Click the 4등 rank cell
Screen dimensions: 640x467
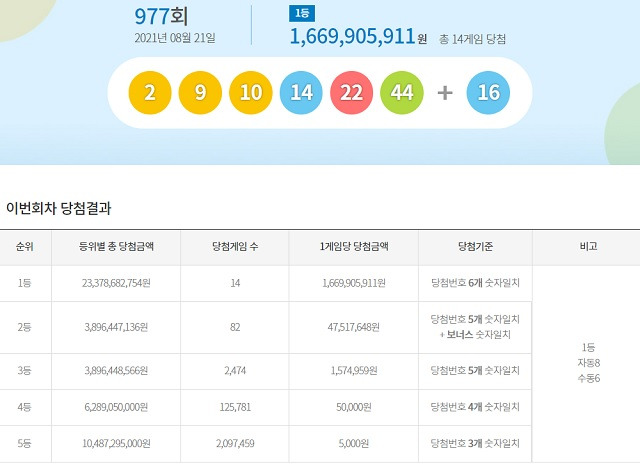[24, 407]
